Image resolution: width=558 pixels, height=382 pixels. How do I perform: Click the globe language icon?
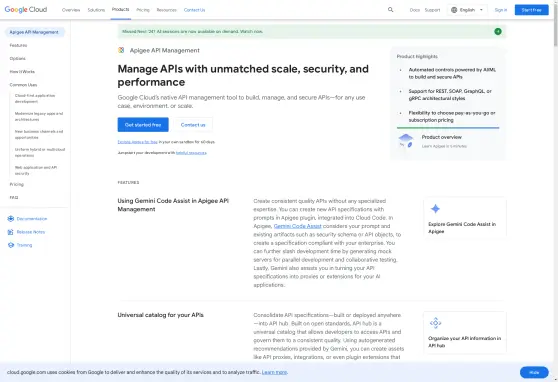point(454,10)
